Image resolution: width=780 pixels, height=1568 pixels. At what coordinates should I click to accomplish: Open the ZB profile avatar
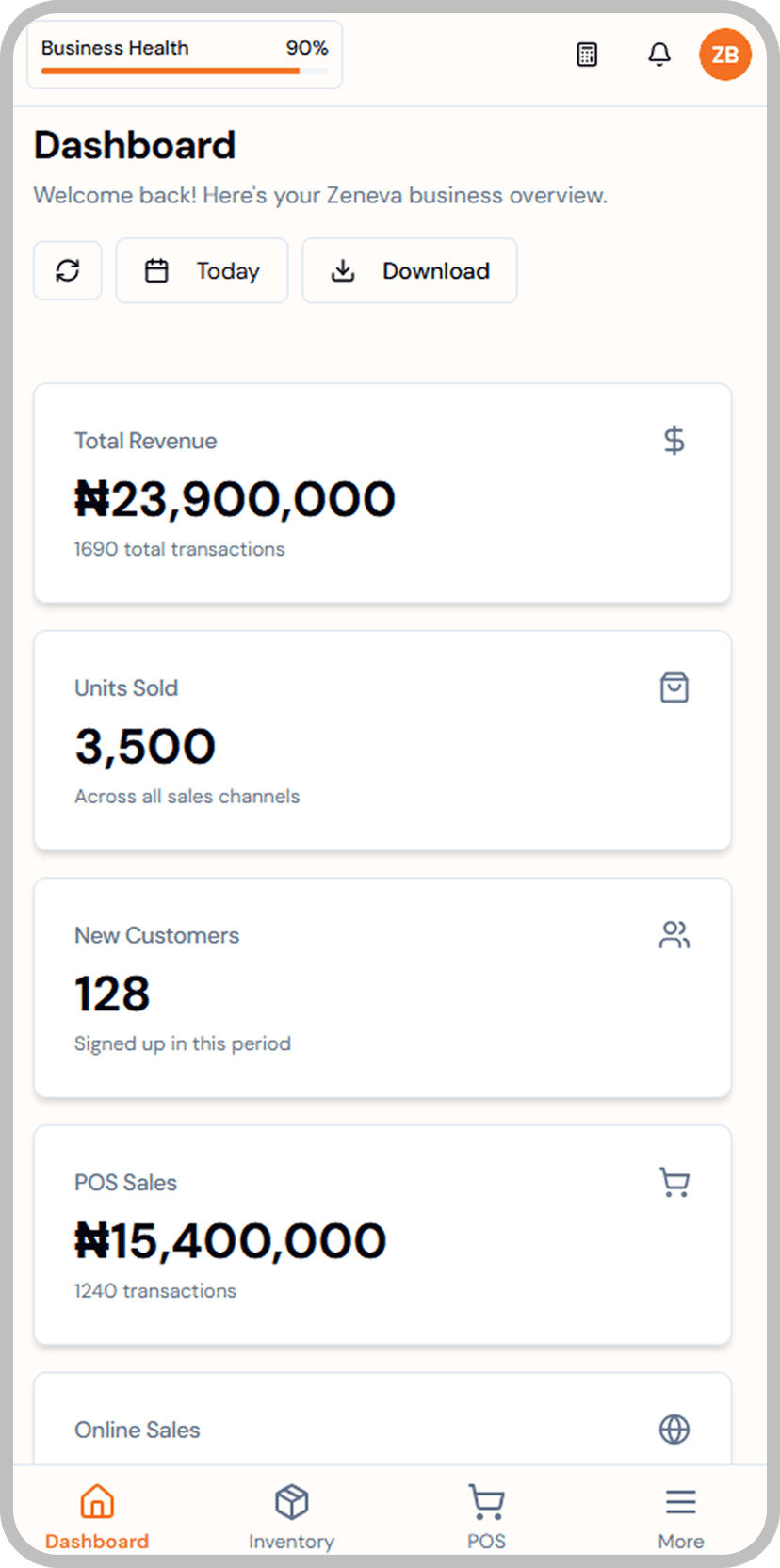tap(725, 55)
